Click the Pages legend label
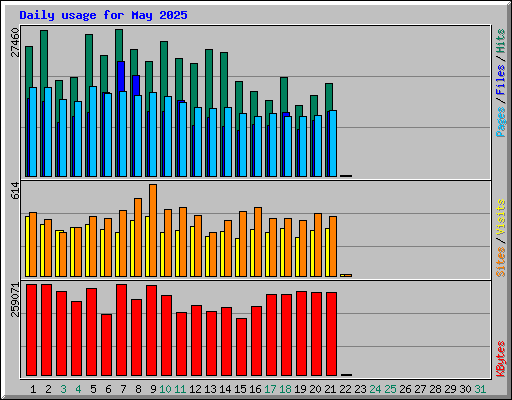Viewport: 512px width, 400px height. pyautogui.click(x=501, y=122)
